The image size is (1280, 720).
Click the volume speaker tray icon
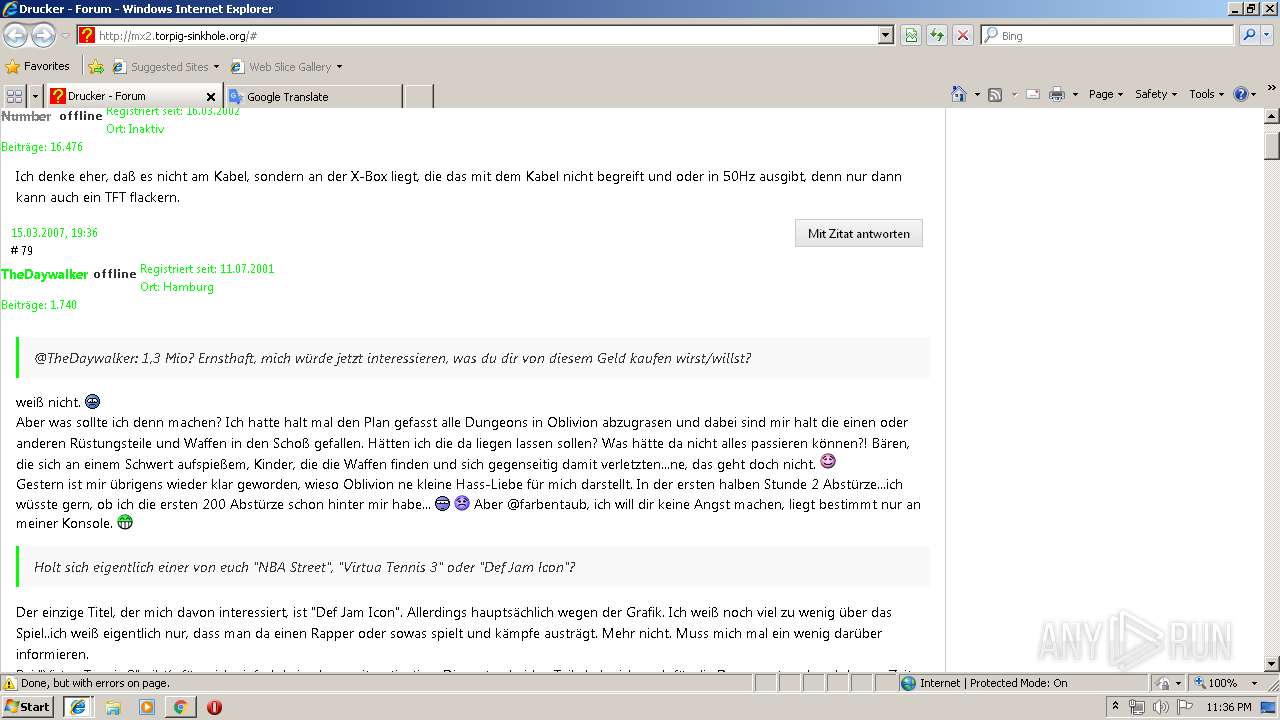pyautogui.click(x=1160, y=707)
